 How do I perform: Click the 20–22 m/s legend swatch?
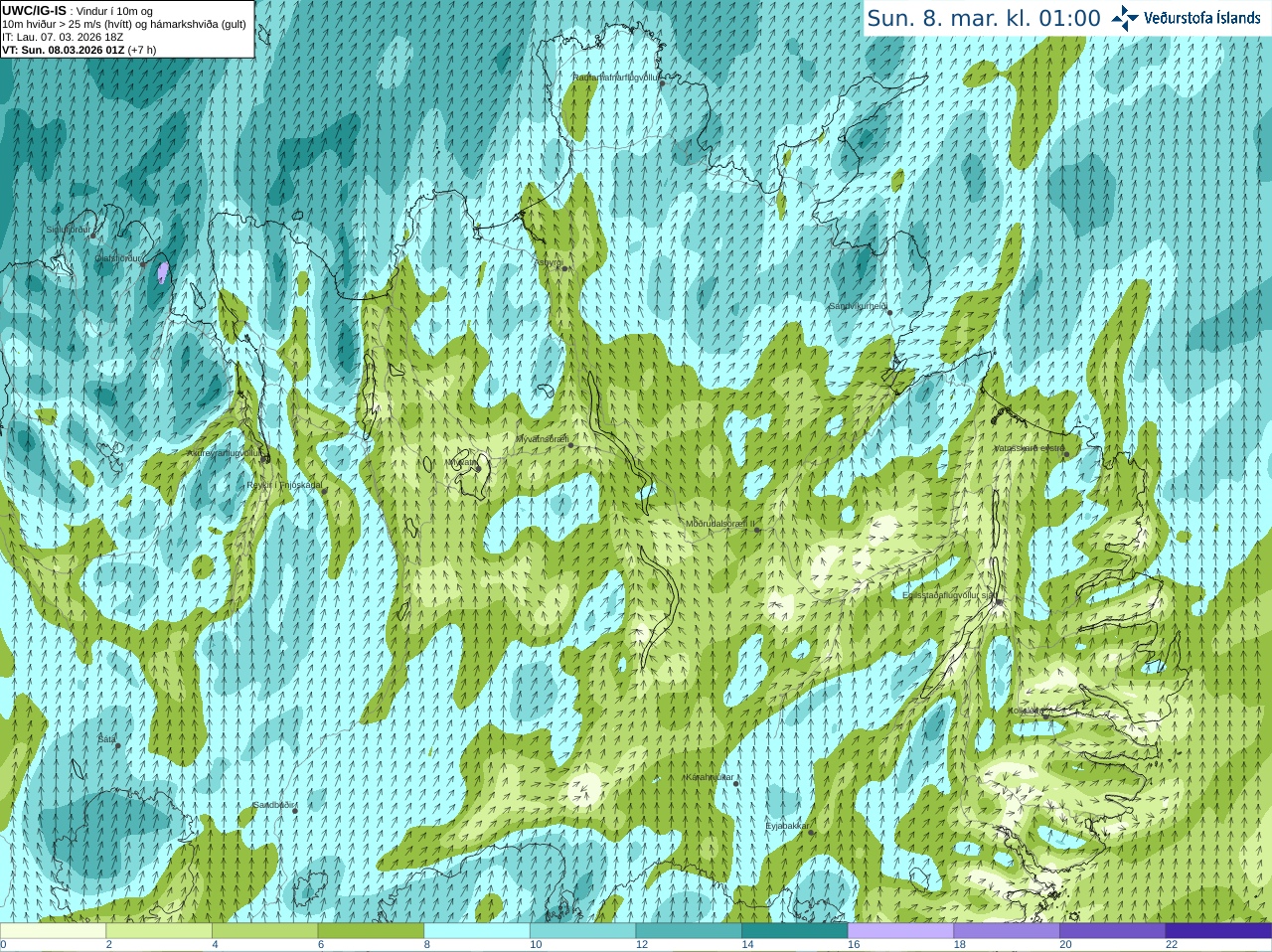pyautogui.click(x=1113, y=931)
